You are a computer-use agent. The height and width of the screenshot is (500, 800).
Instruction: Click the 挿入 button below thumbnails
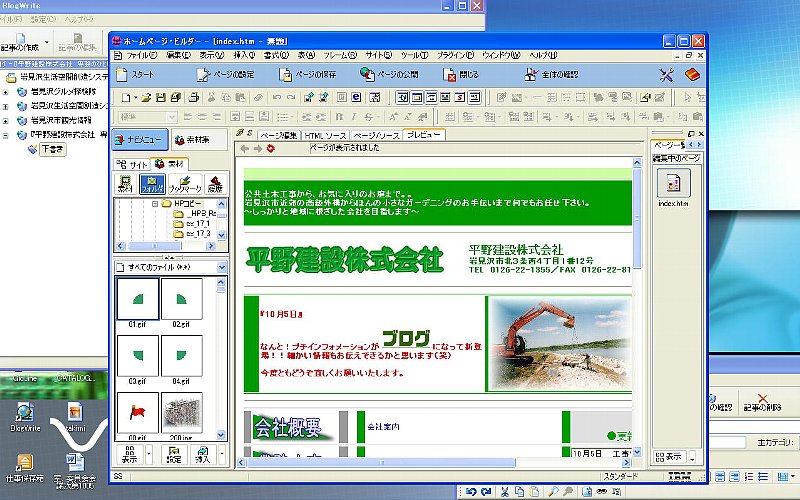(x=203, y=454)
